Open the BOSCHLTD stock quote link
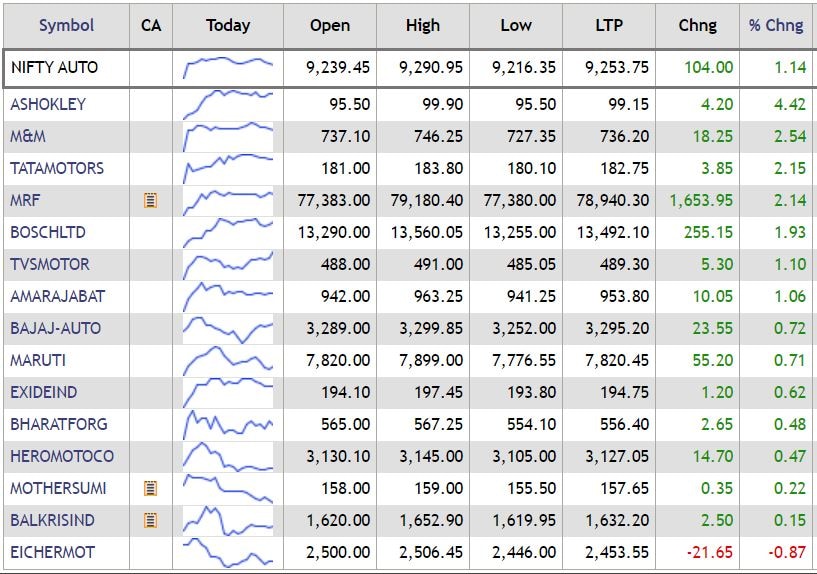Viewport: 817px width, 574px height. pos(48,233)
